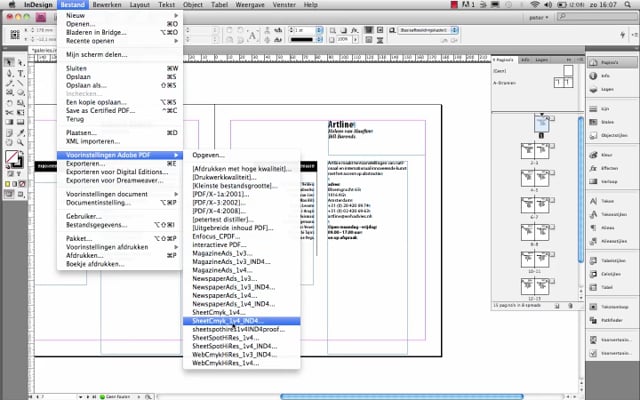Click the stroke style black line preview
The height and width of the screenshot is (400, 640).
click(301, 40)
